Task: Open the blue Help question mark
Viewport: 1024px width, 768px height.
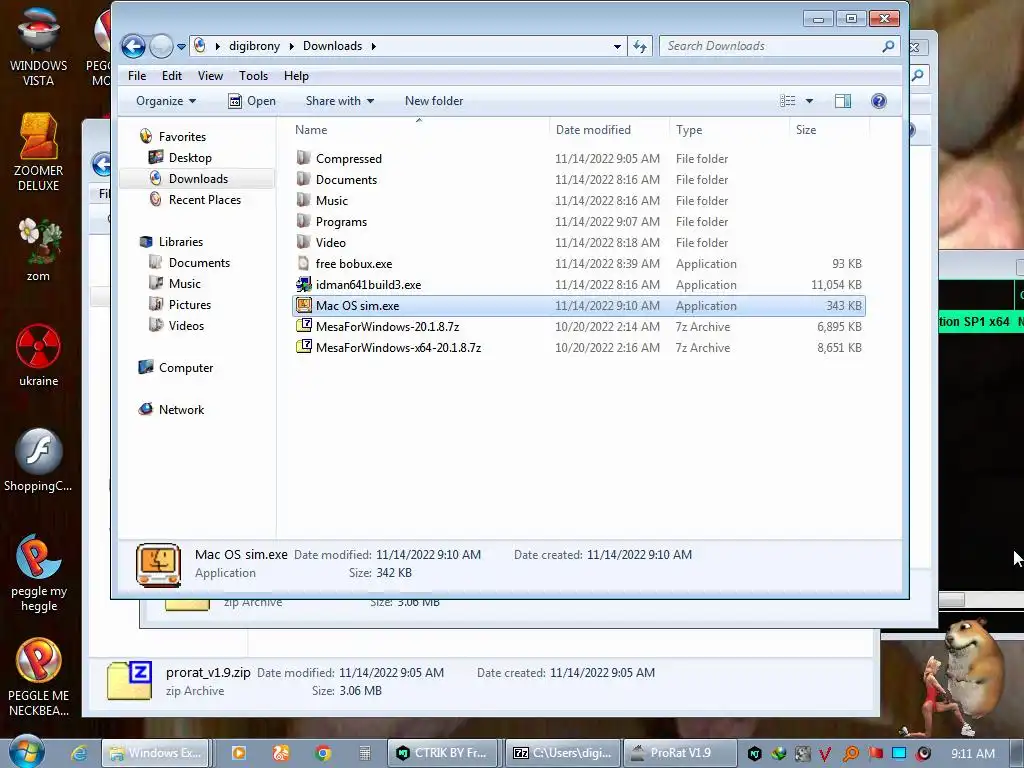Action: tap(879, 101)
